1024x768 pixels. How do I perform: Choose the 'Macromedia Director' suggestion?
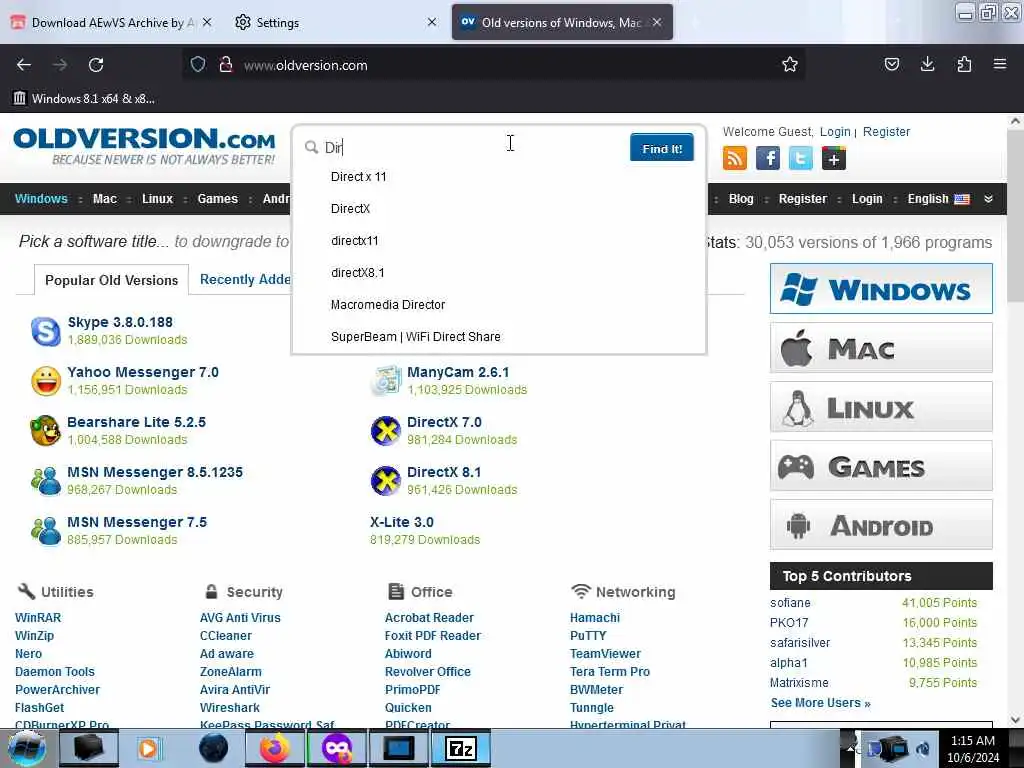pos(499,304)
